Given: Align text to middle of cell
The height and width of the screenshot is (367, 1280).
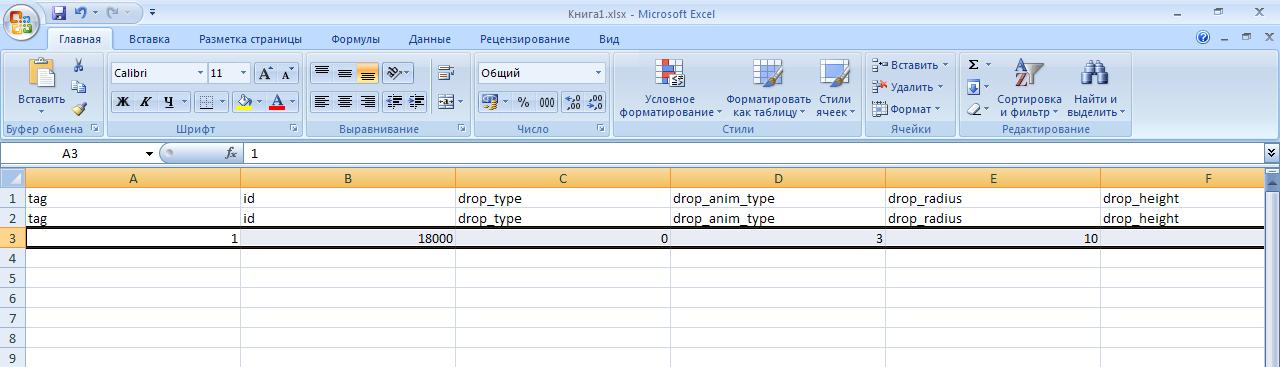Looking at the screenshot, I should [345, 73].
